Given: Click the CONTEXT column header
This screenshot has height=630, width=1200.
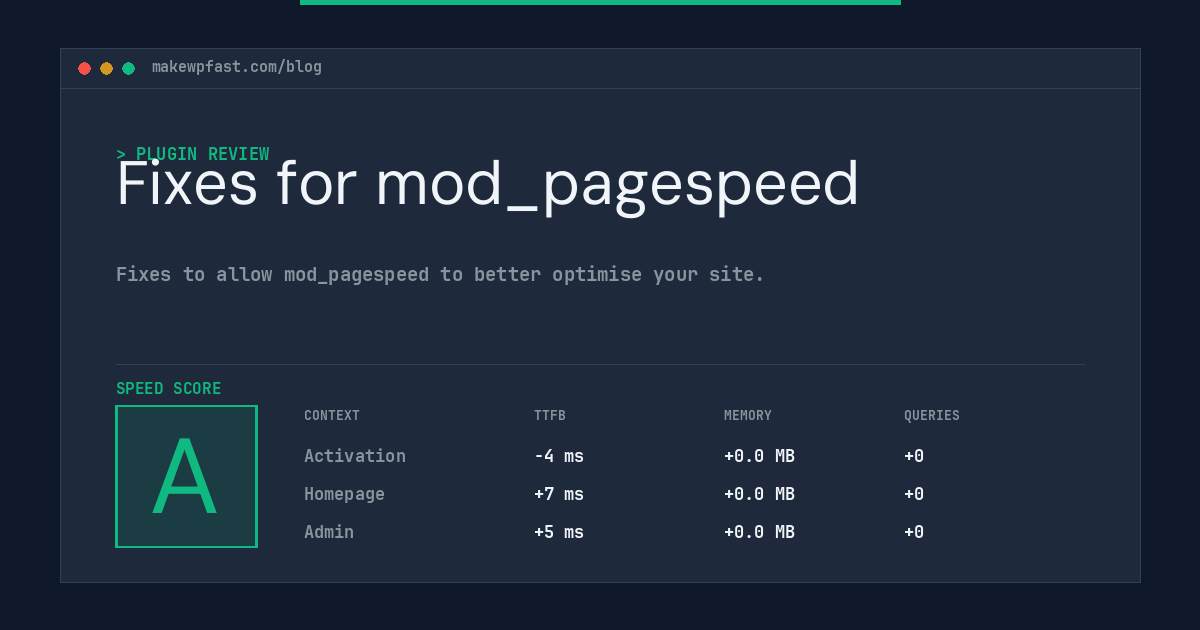Looking at the screenshot, I should 332,416.
